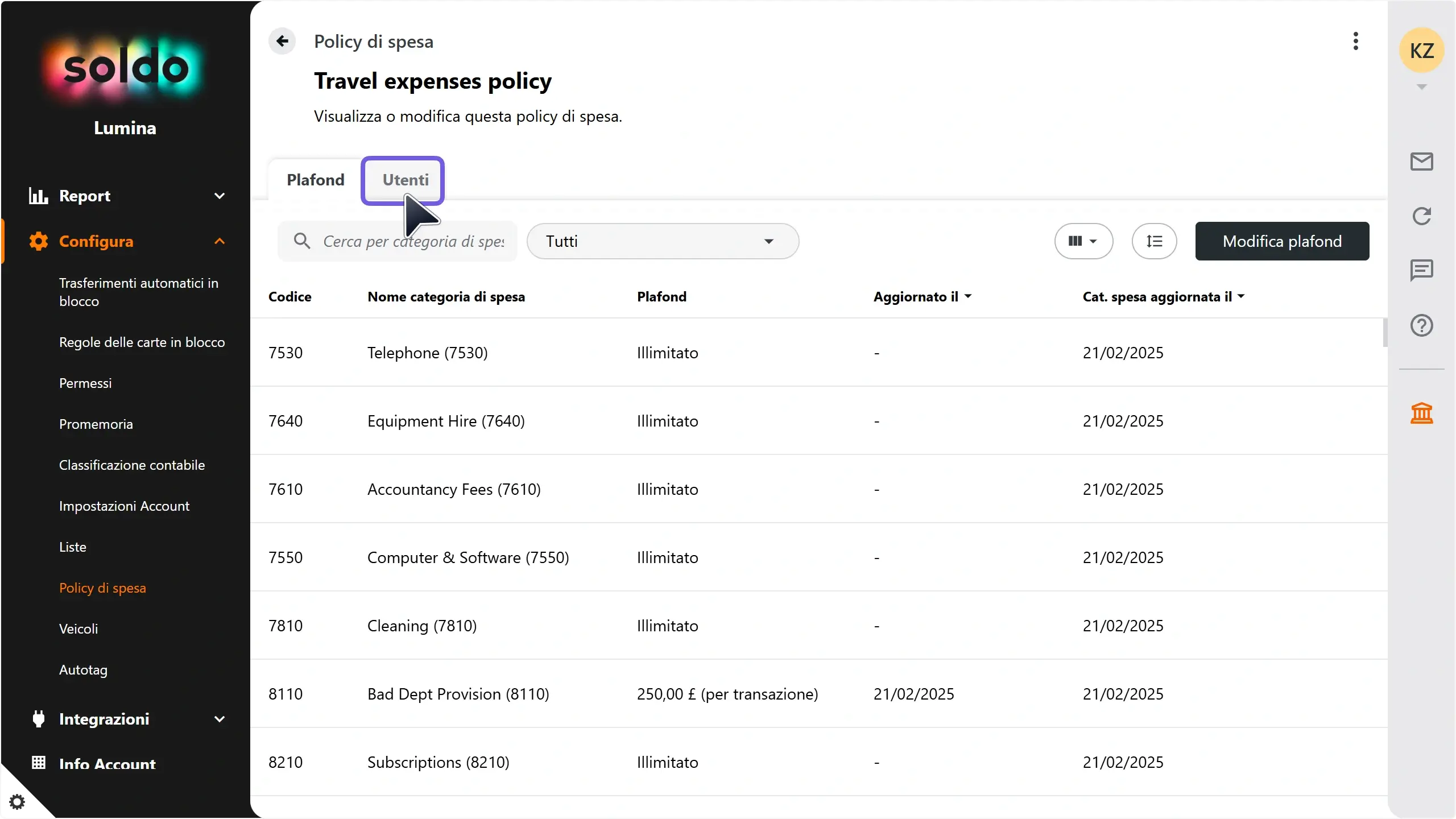Open the Permessi menu item

point(85,383)
